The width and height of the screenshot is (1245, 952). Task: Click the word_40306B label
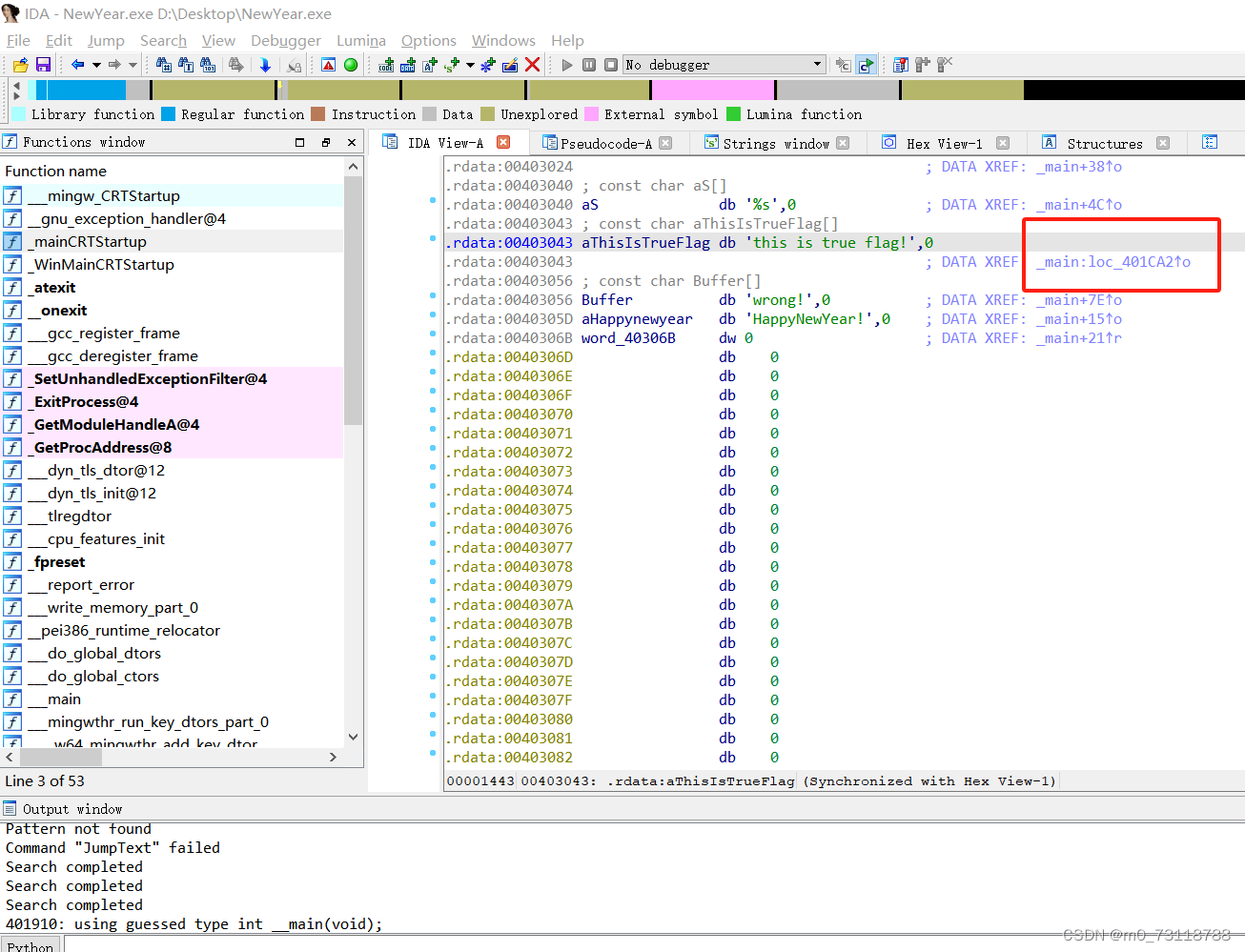point(628,337)
